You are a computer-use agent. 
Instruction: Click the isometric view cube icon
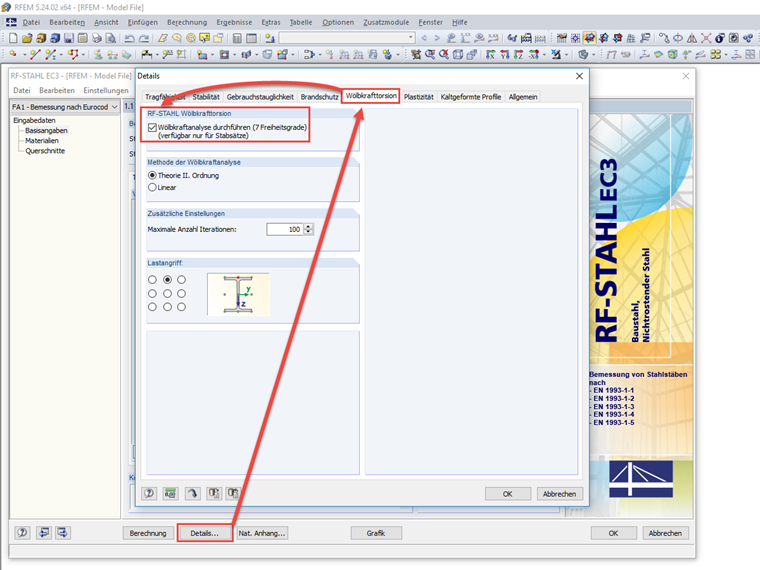[458, 54]
